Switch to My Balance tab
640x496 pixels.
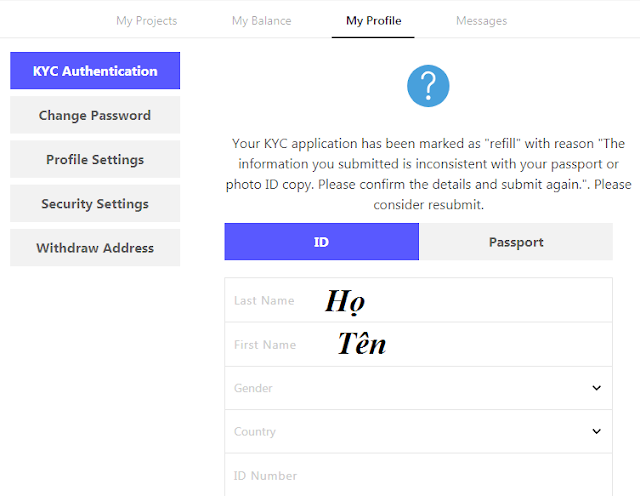coord(262,20)
